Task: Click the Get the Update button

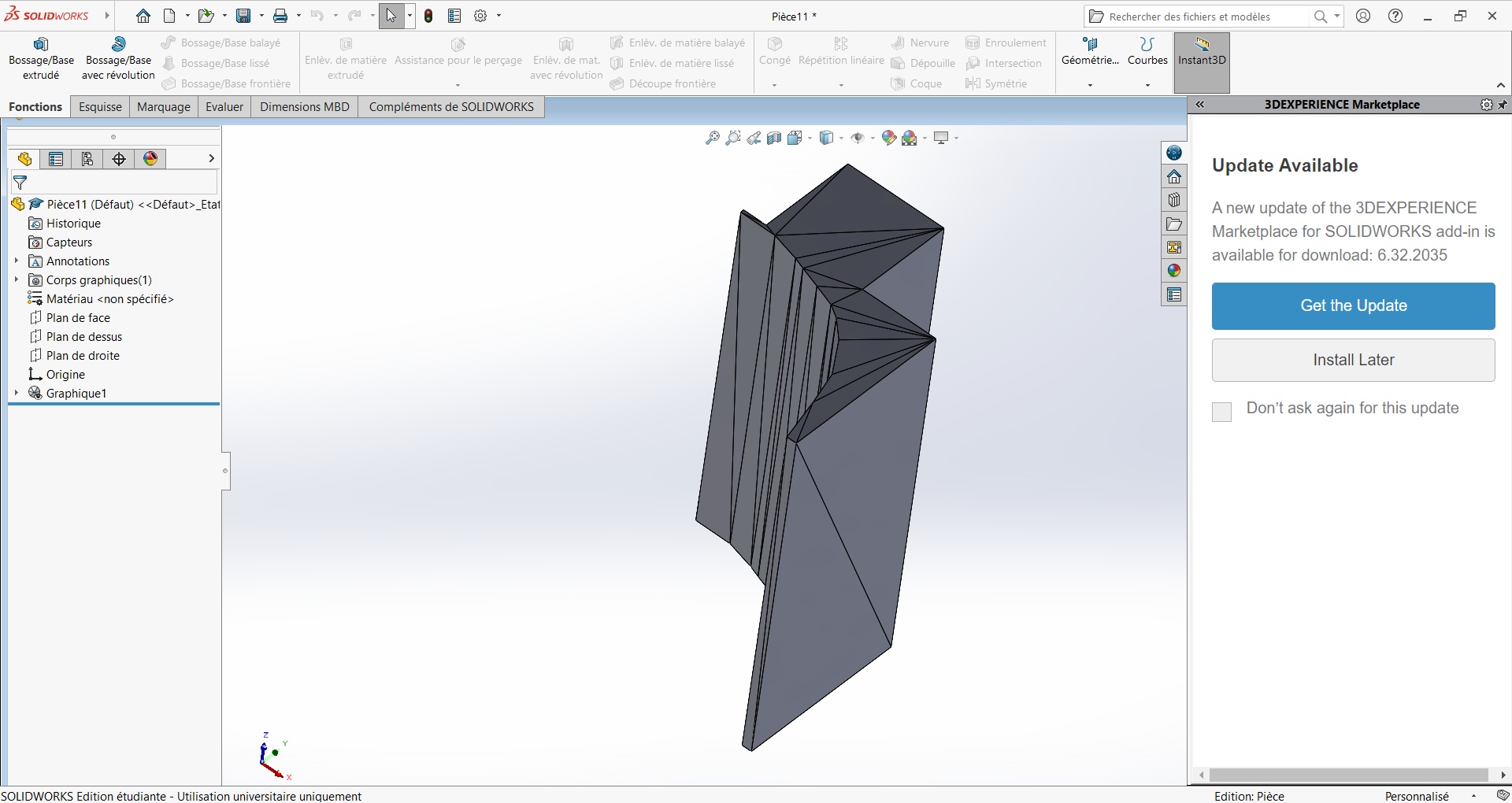Action: (1353, 305)
